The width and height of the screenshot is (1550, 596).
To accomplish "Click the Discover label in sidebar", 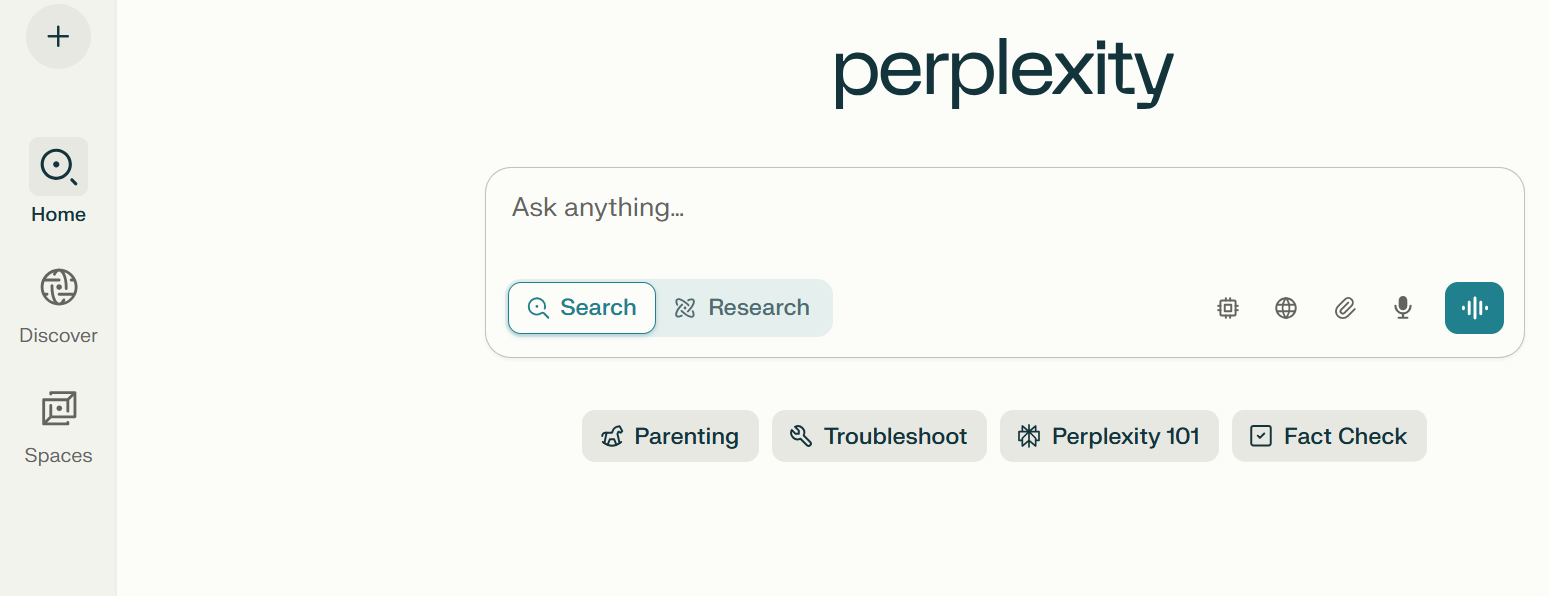I will point(58,335).
